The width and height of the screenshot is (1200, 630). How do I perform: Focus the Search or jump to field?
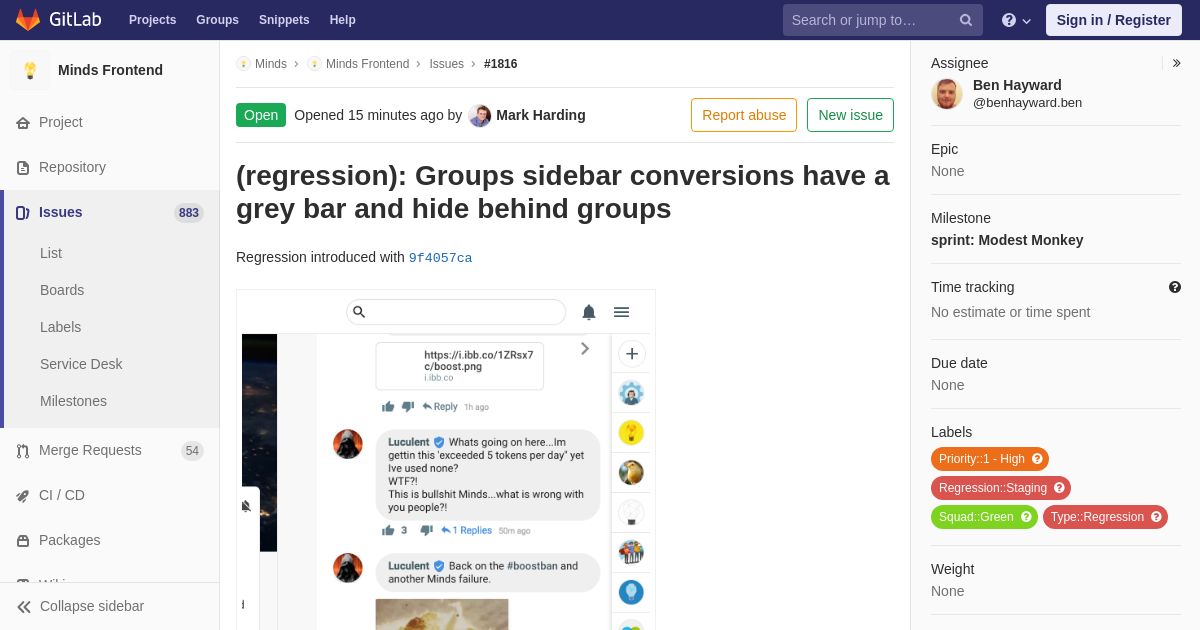click(872, 20)
